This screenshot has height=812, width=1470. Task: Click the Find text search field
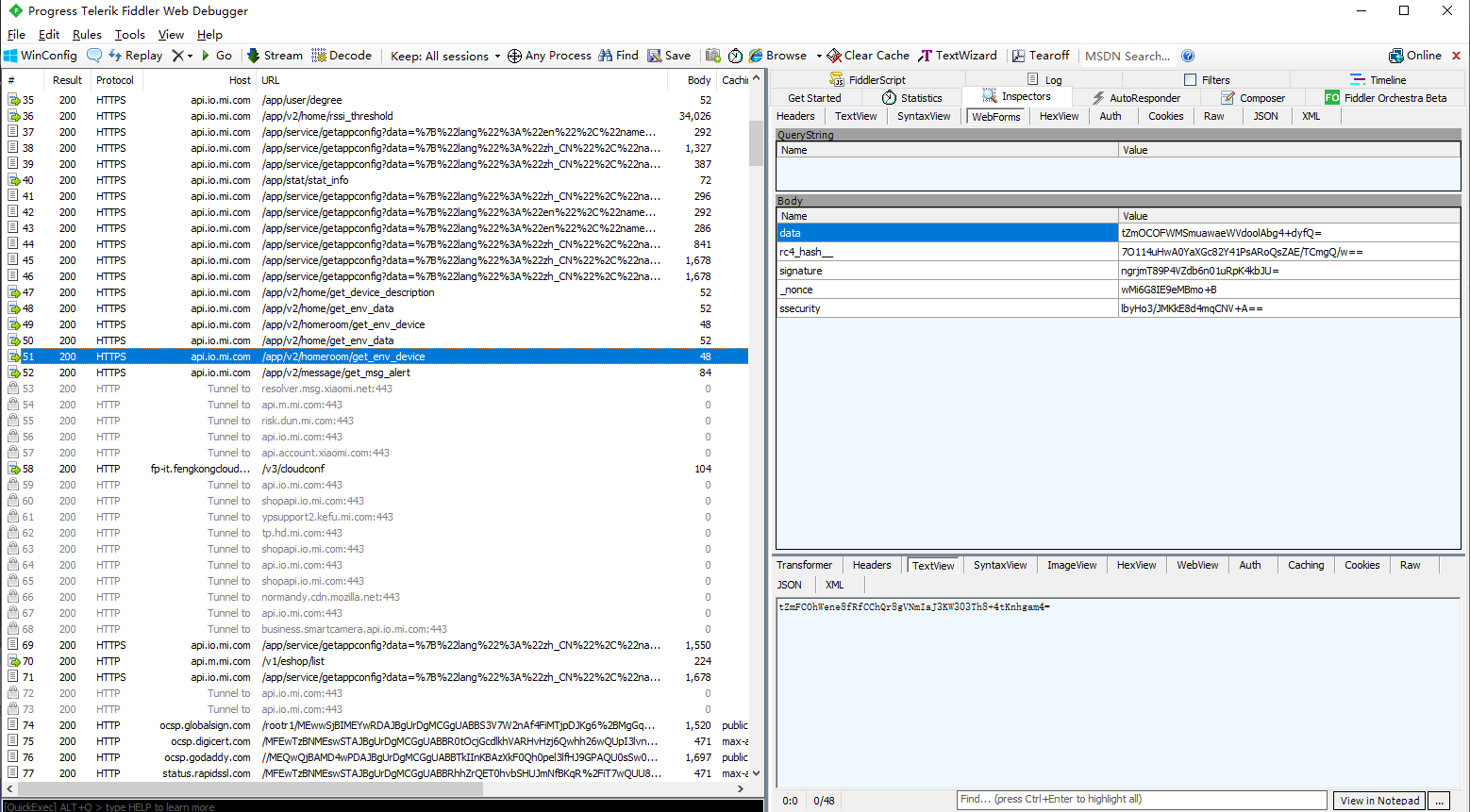click(x=1142, y=800)
